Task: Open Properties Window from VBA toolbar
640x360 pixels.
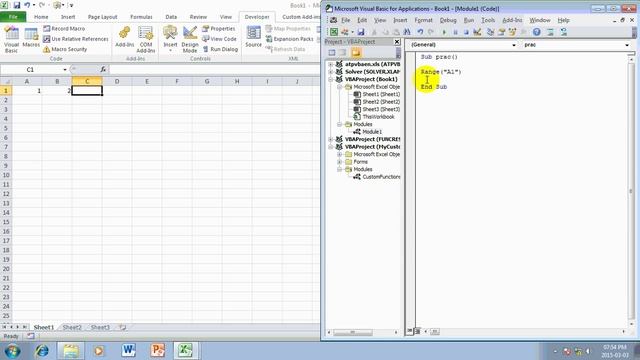Action: (x=502, y=32)
